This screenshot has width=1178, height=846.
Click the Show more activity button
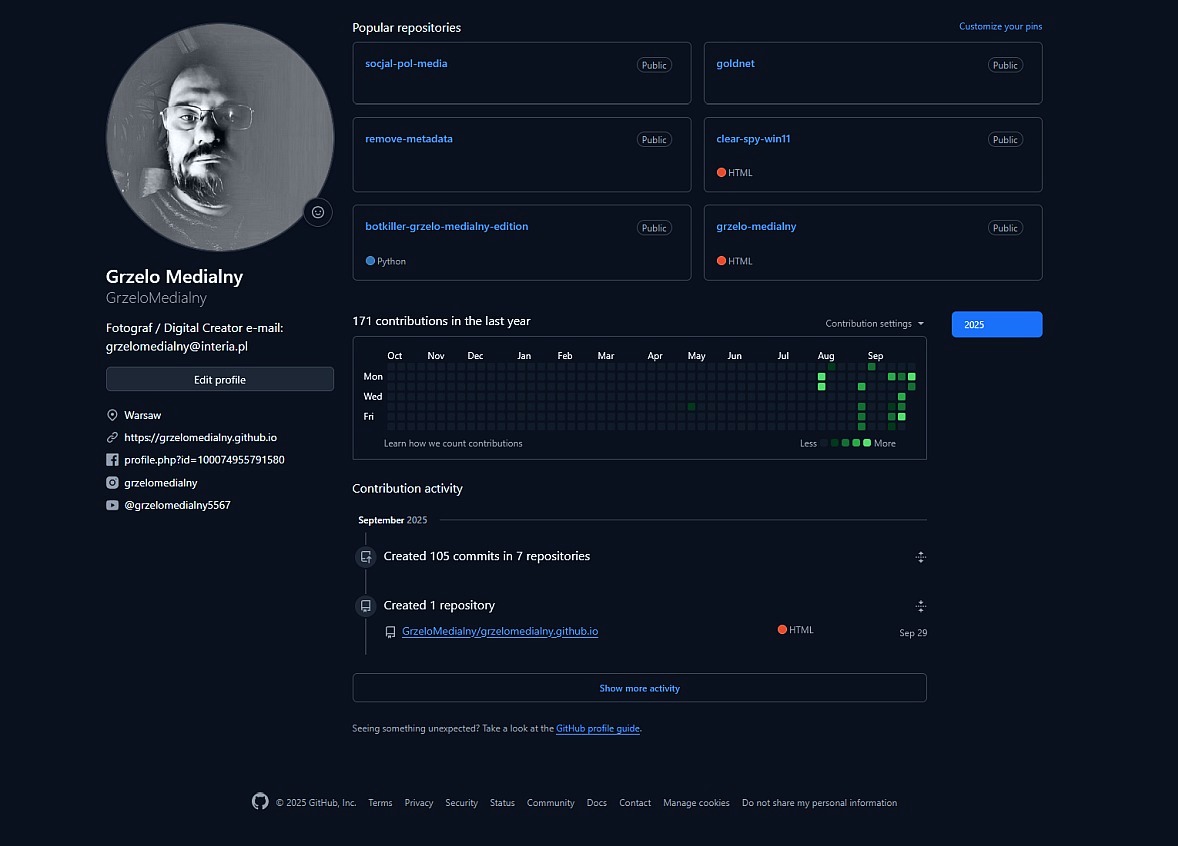(639, 688)
